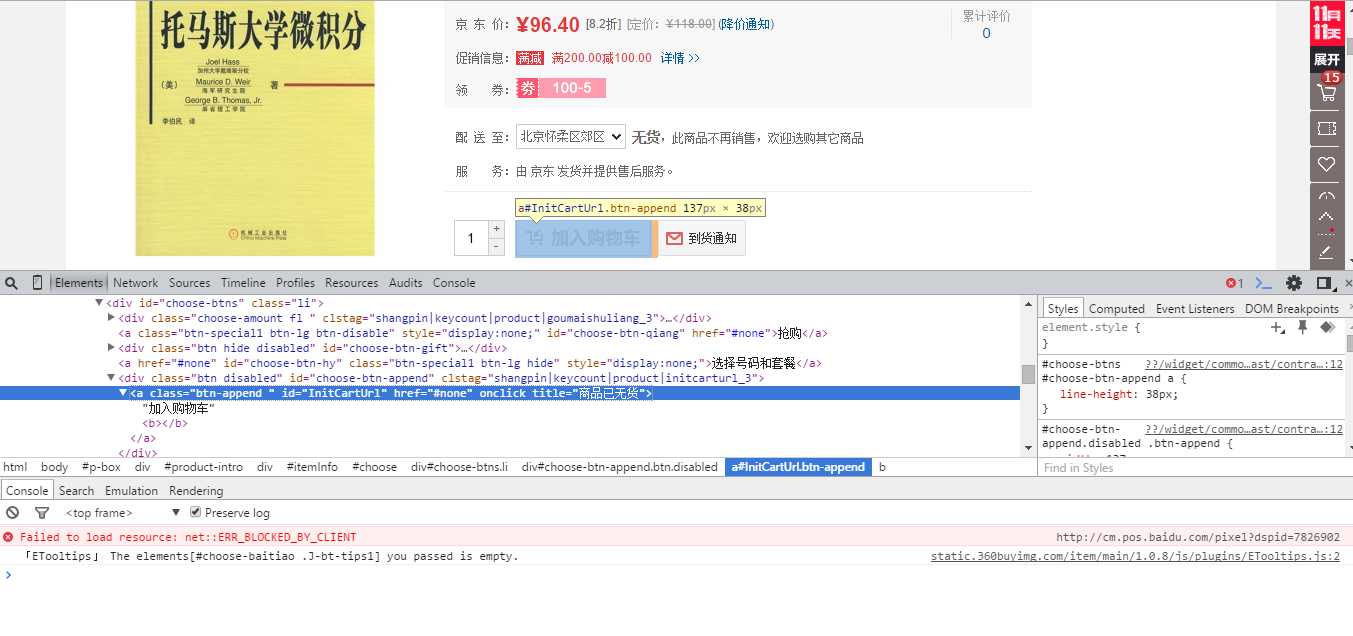The width and height of the screenshot is (1353, 636).
Task: Enable Preserve log checkbox
Action: click(196, 513)
